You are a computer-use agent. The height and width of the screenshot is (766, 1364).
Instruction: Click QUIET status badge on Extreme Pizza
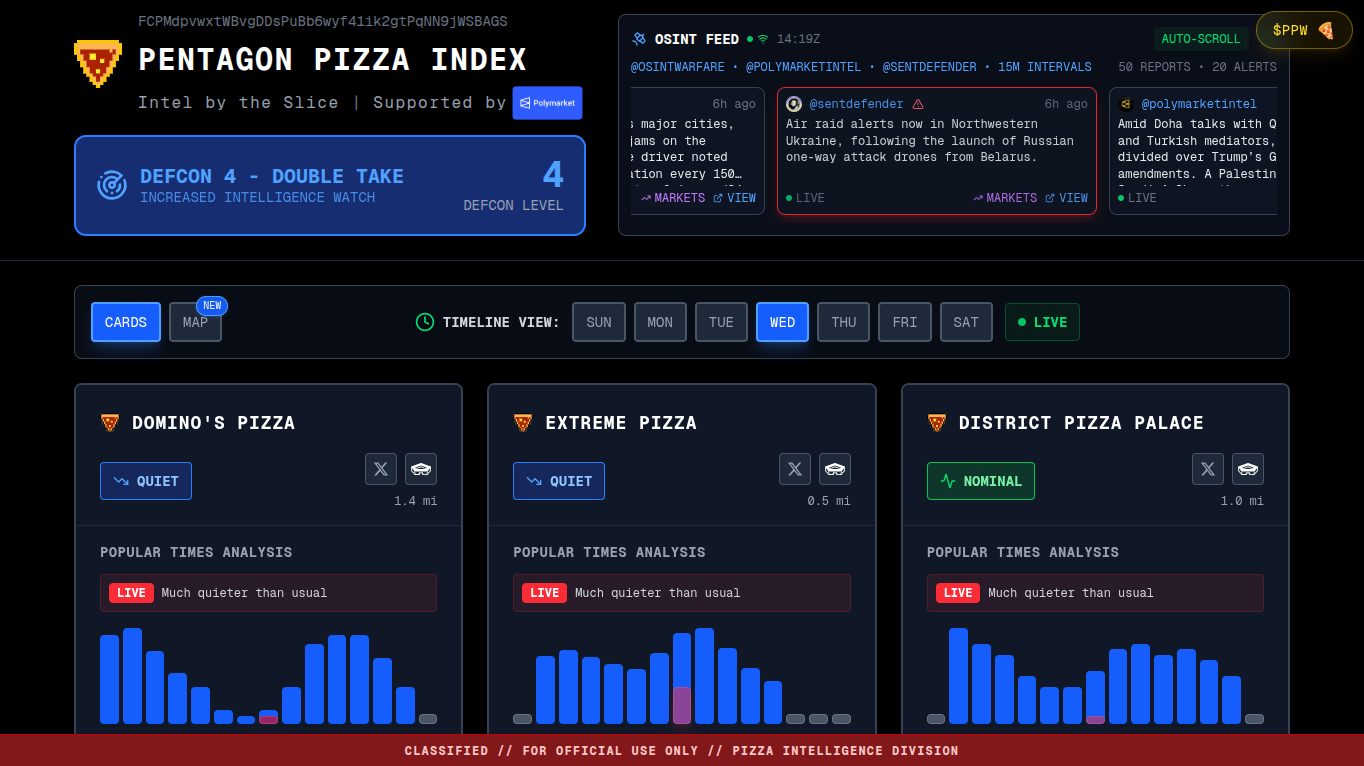pyautogui.click(x=559, y=481)
